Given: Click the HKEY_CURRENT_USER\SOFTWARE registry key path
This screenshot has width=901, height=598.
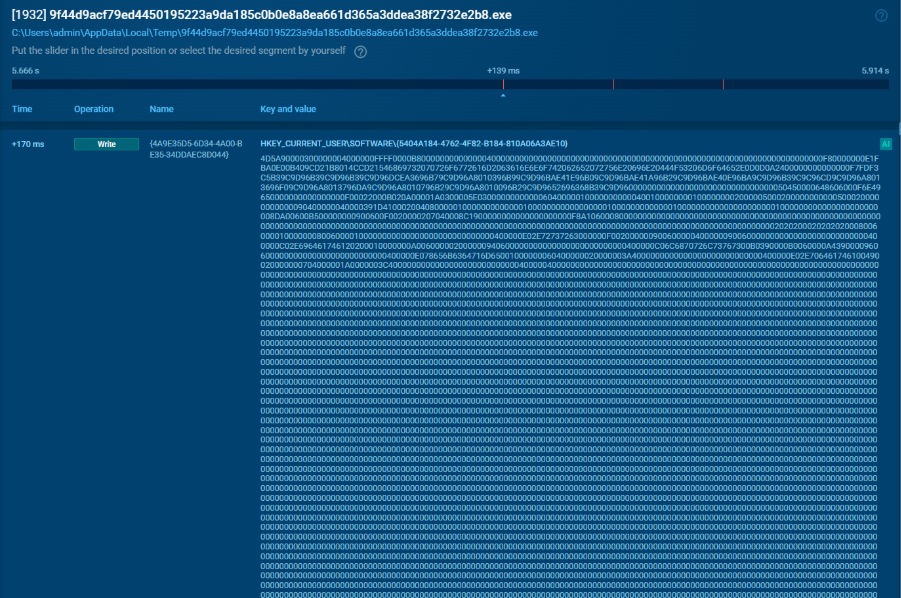Looking at the screenshot, I should pos(414,144).
